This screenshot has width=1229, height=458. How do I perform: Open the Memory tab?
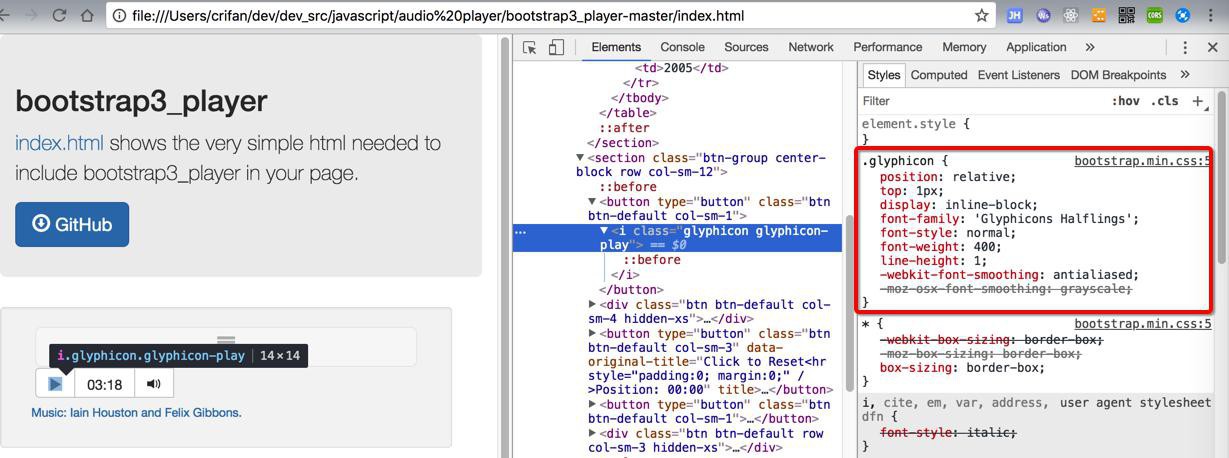[964, 47]
